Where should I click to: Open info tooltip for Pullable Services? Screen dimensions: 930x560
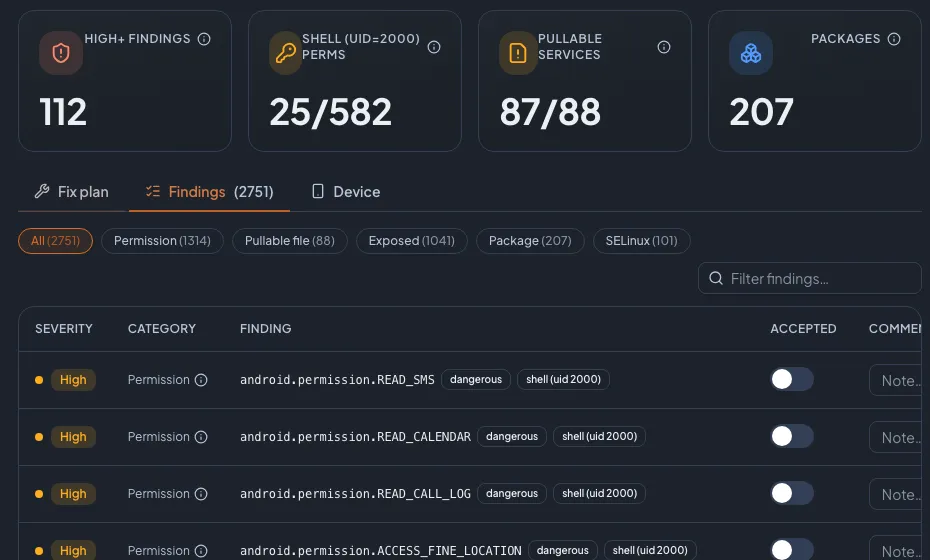coord(664,47)
